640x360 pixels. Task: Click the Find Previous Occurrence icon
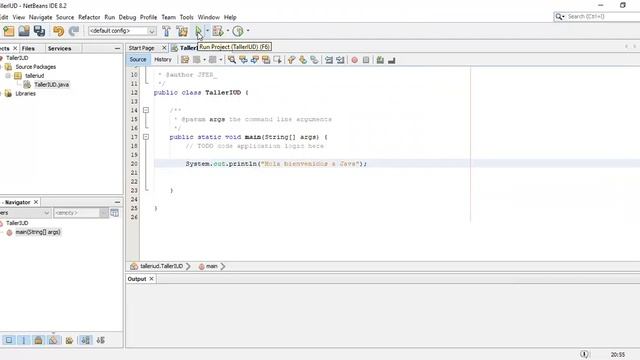[x=243, y=60]
